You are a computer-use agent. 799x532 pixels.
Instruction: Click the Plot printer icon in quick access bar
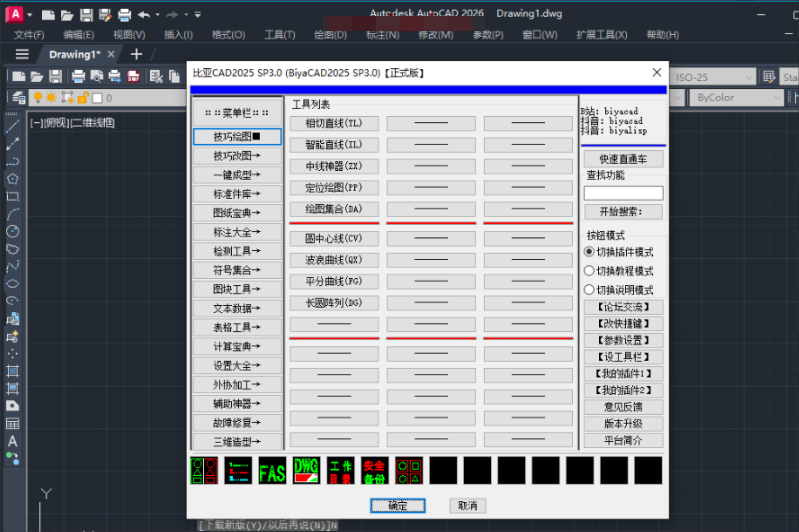click(x=124, y=15)
